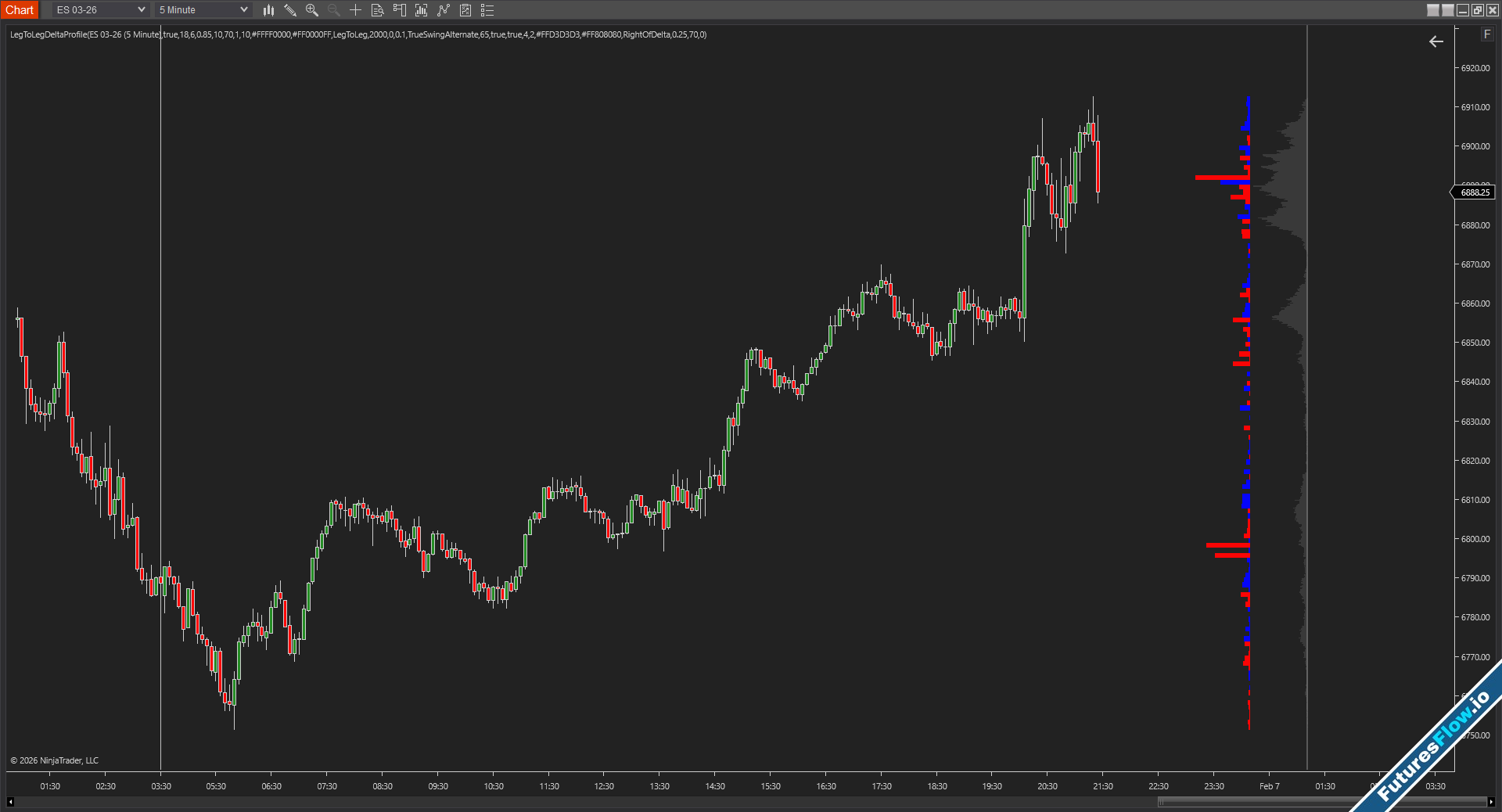Click the zoom out magnifier icon
Screen dimensions: 1502x812
[334, 10]
